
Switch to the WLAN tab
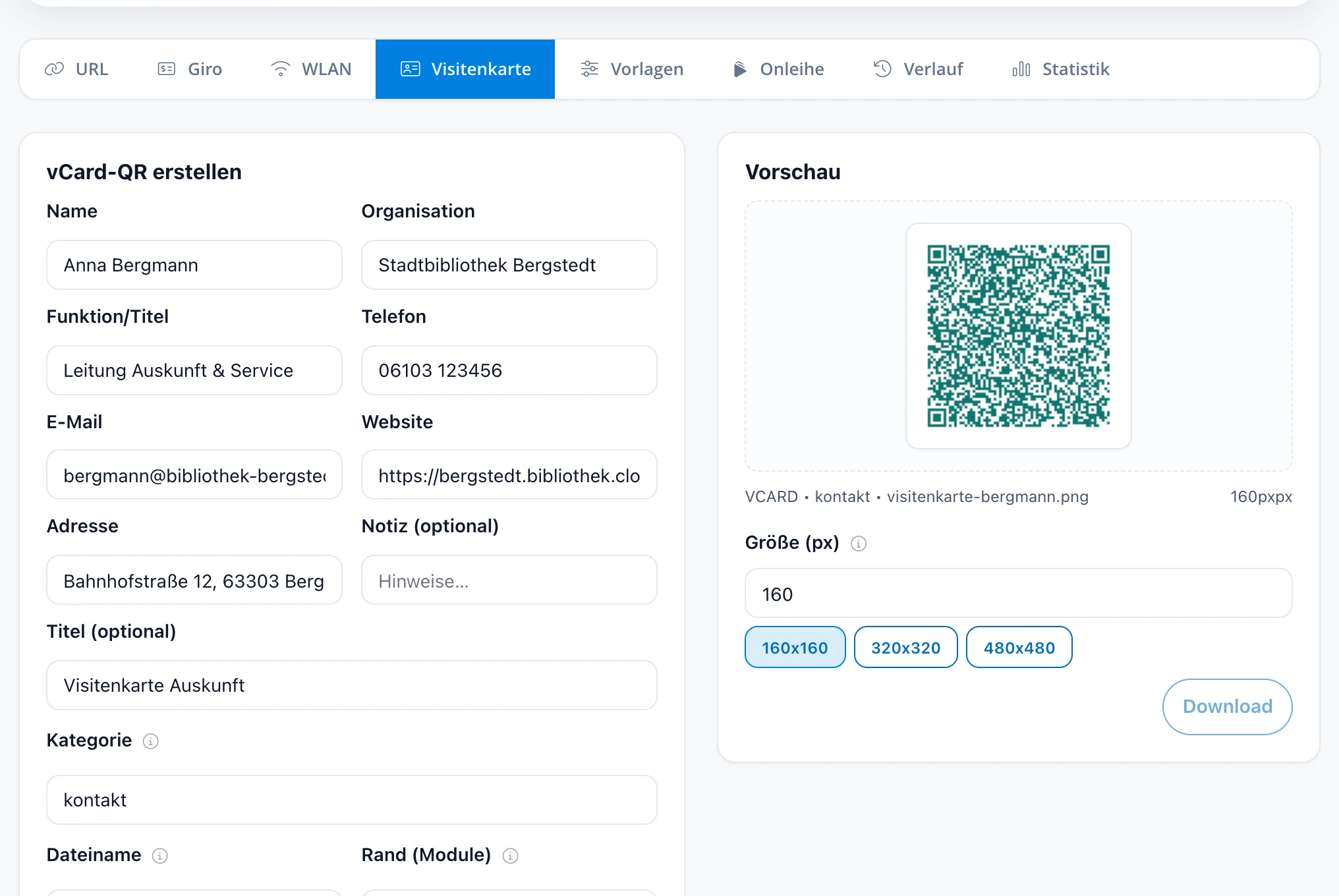[311, 69]
